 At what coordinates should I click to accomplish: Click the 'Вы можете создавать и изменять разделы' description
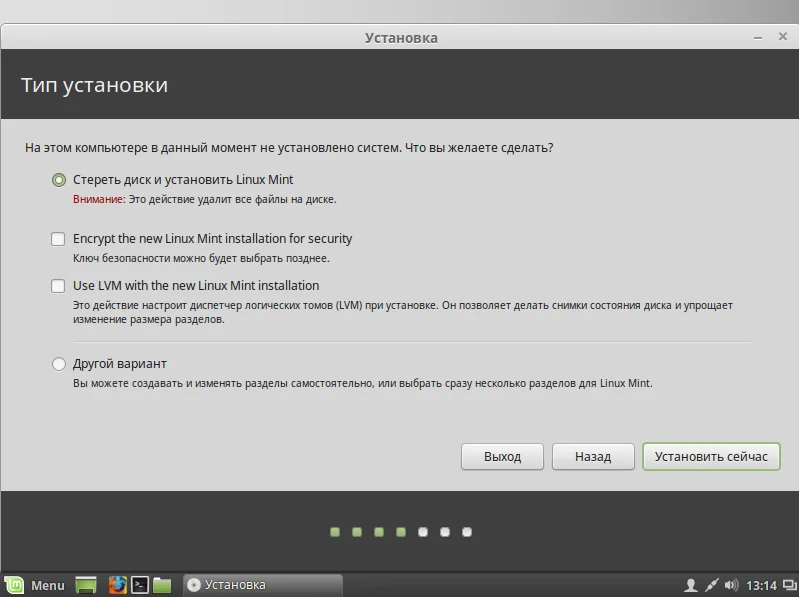pos(362,383)
